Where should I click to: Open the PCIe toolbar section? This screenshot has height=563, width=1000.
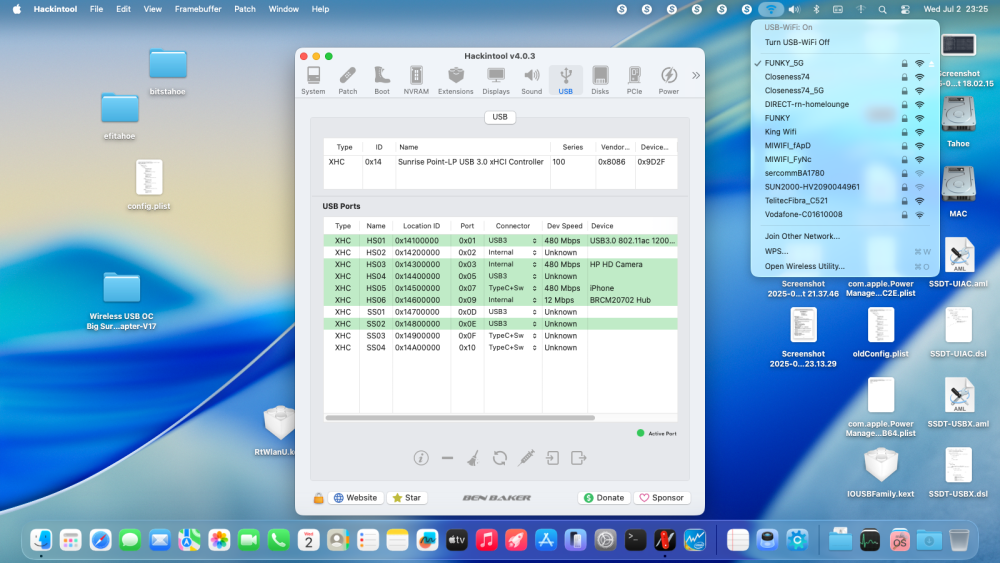tap(634, 81)
